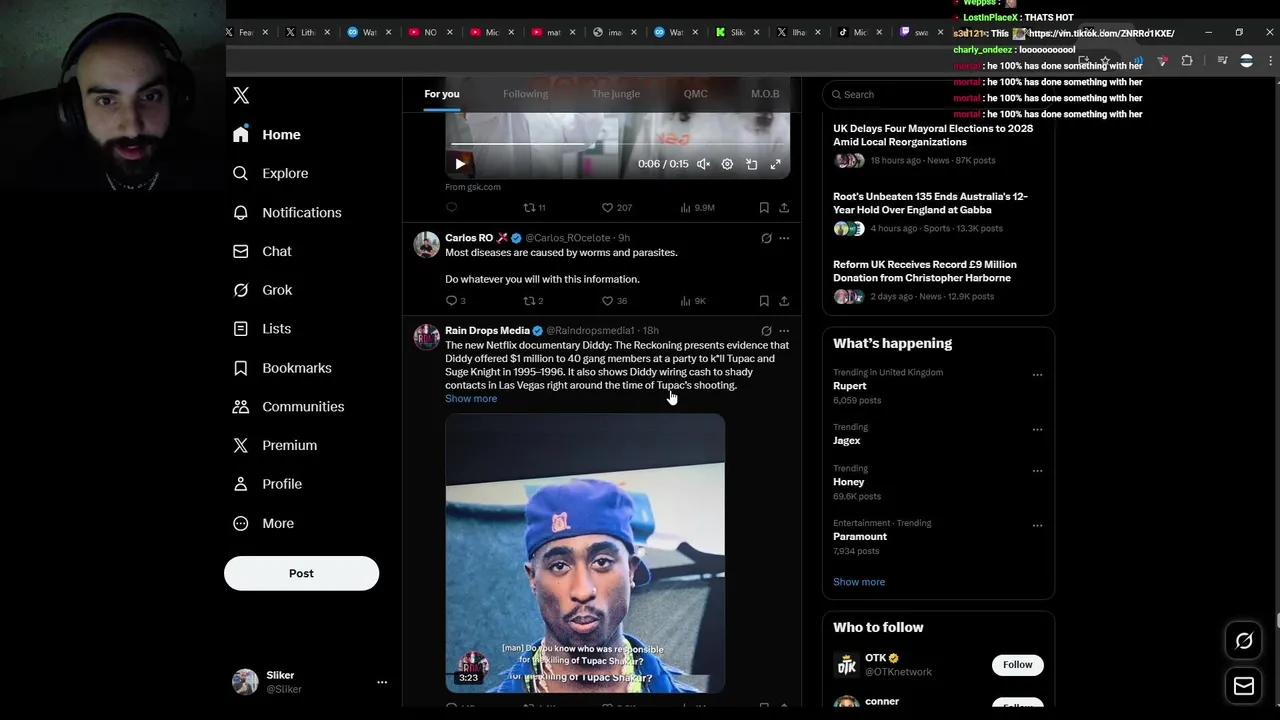Repost Carlos RO post
1280x720 pixels.
(x=534, y=301)
